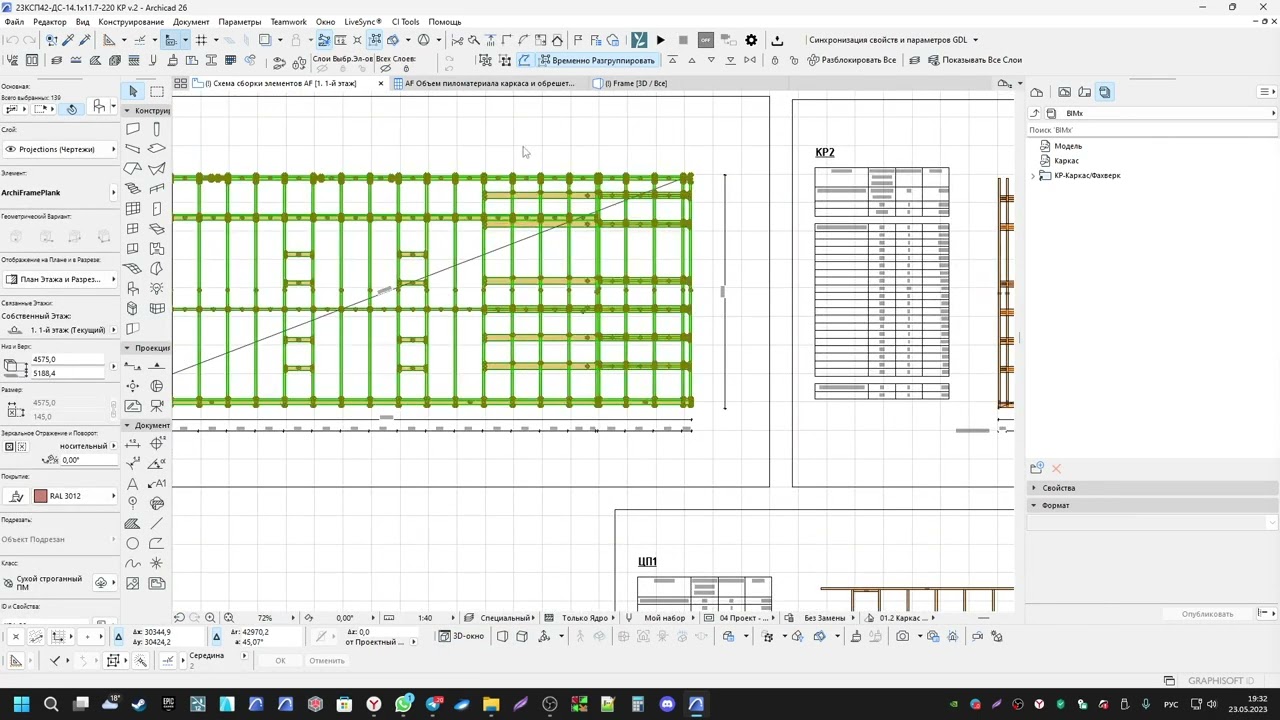The image size is (1280, 720).
Task: Toggle vertical mirror X checkbox
Action: pyautogui.click(x=22, y=446)
